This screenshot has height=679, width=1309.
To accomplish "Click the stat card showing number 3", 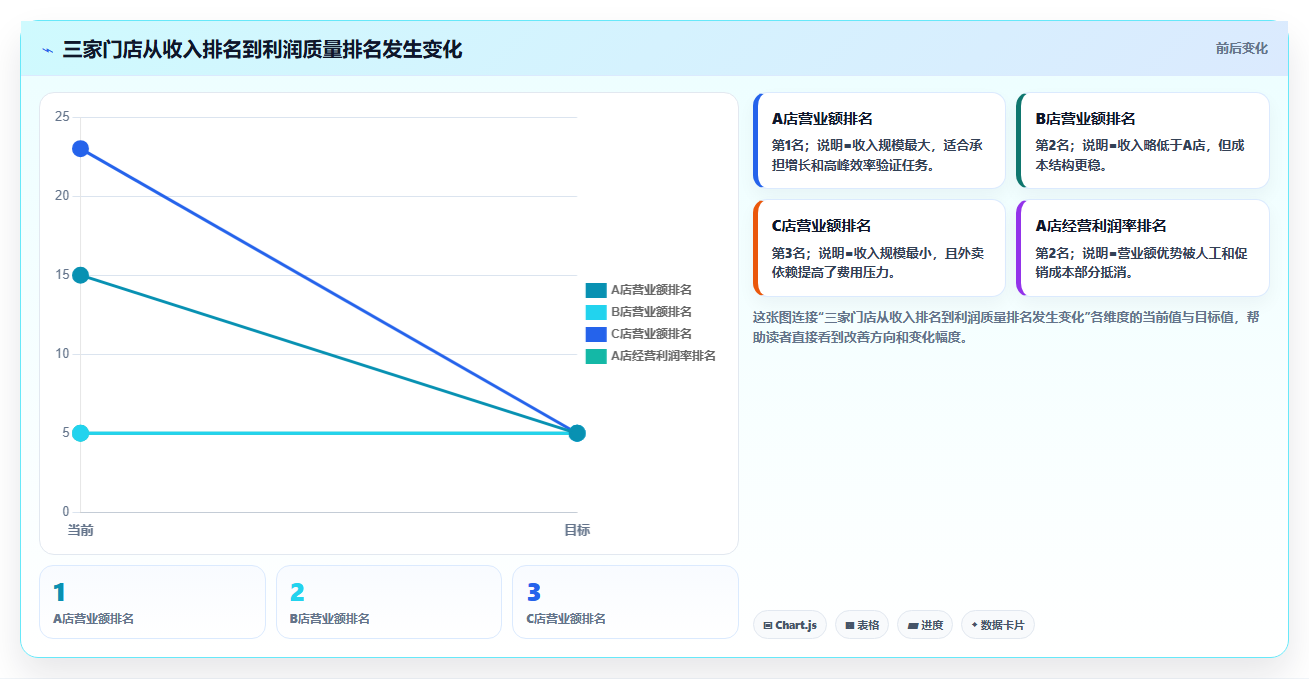I will click(x=625, y=602).
